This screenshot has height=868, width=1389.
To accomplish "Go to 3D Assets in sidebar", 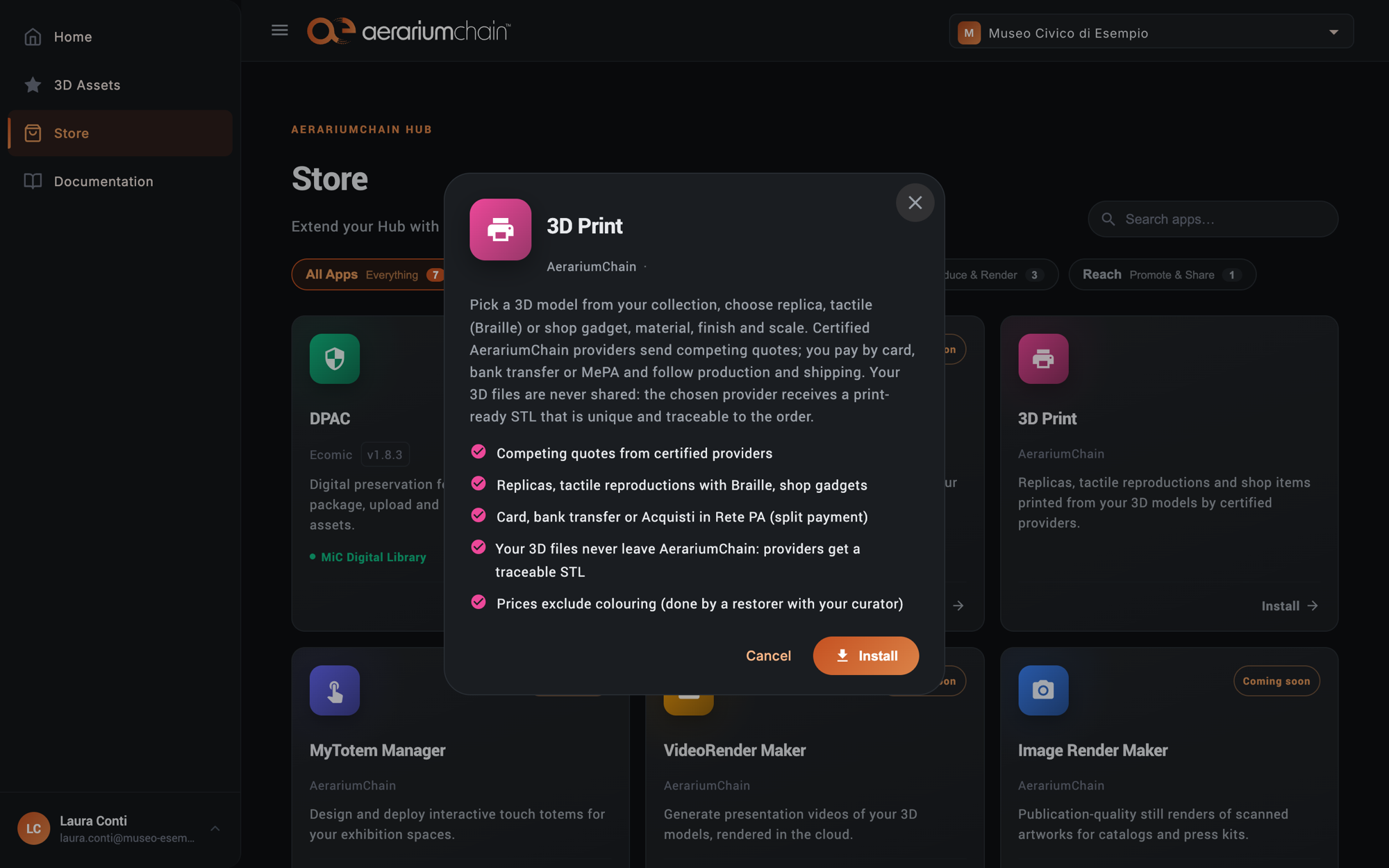I will pyautogui.click(x=119, y=85).
